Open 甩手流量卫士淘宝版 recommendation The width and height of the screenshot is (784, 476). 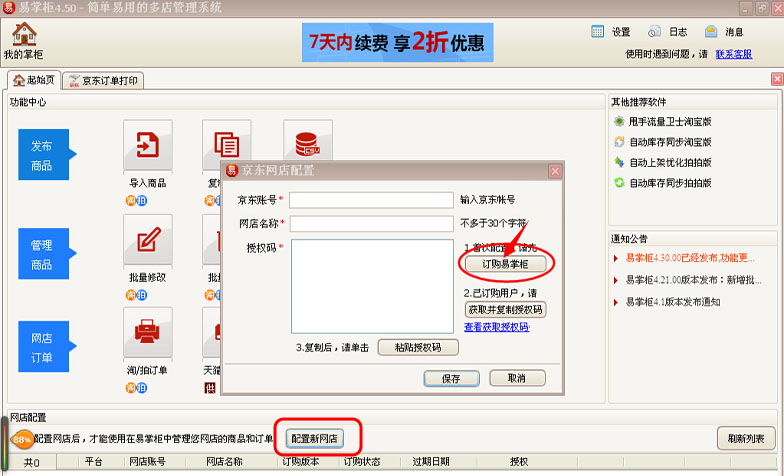click(670, 122)
